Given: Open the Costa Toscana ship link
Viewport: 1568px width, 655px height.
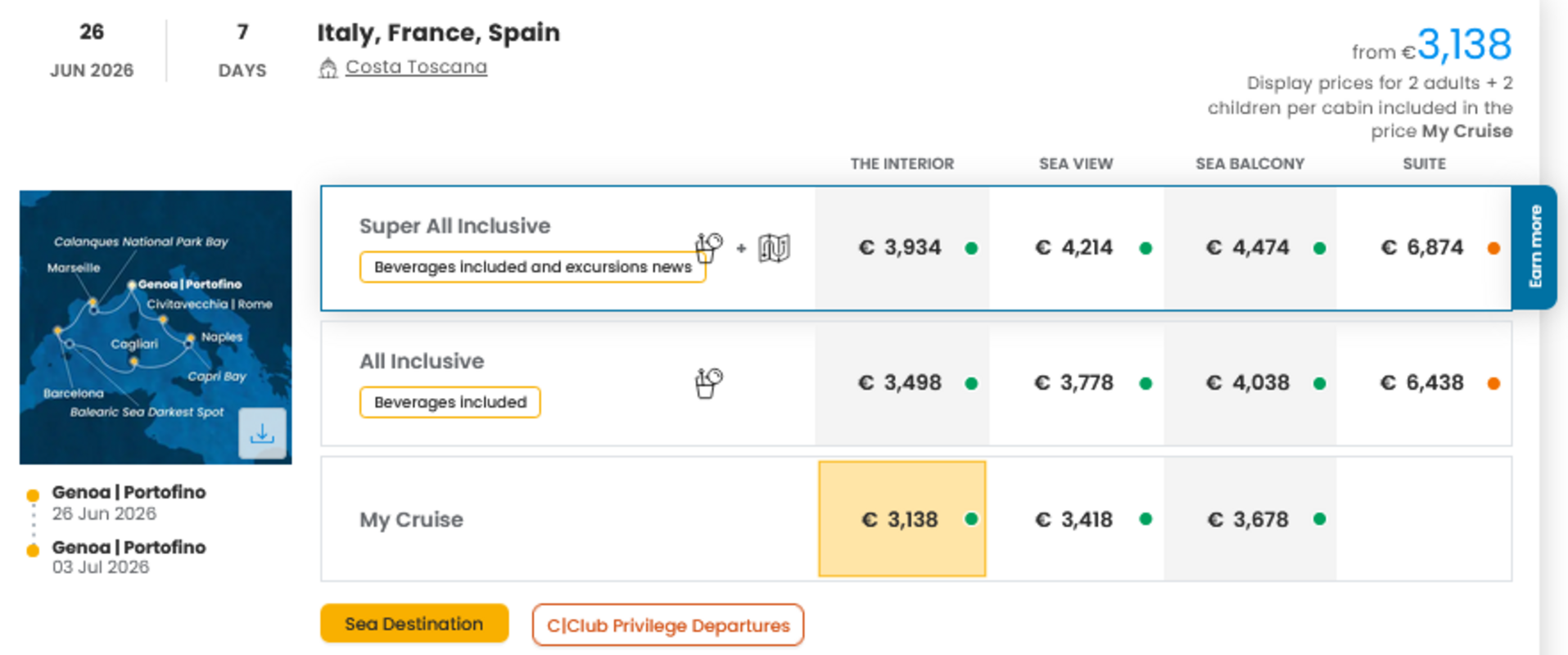Looking at the screenshot, I should pyautogui.click(x=416, y=67).
